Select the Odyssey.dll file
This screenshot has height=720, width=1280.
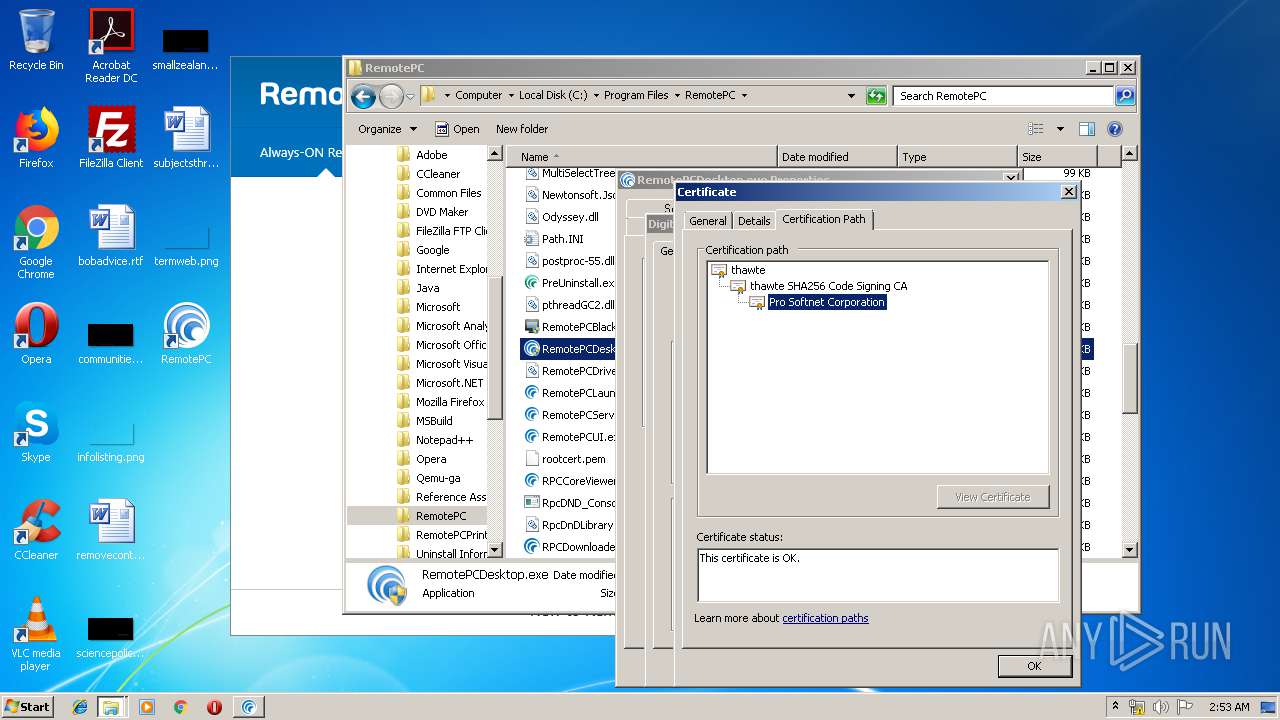(570, 217)
